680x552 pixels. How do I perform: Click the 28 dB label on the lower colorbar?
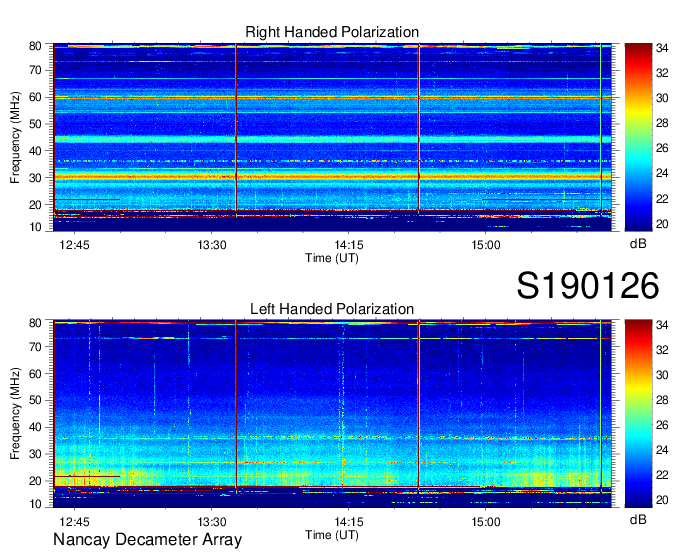pos(662,400)
